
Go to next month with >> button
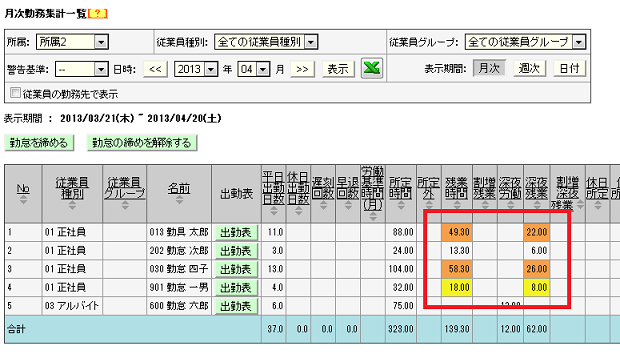302,70
